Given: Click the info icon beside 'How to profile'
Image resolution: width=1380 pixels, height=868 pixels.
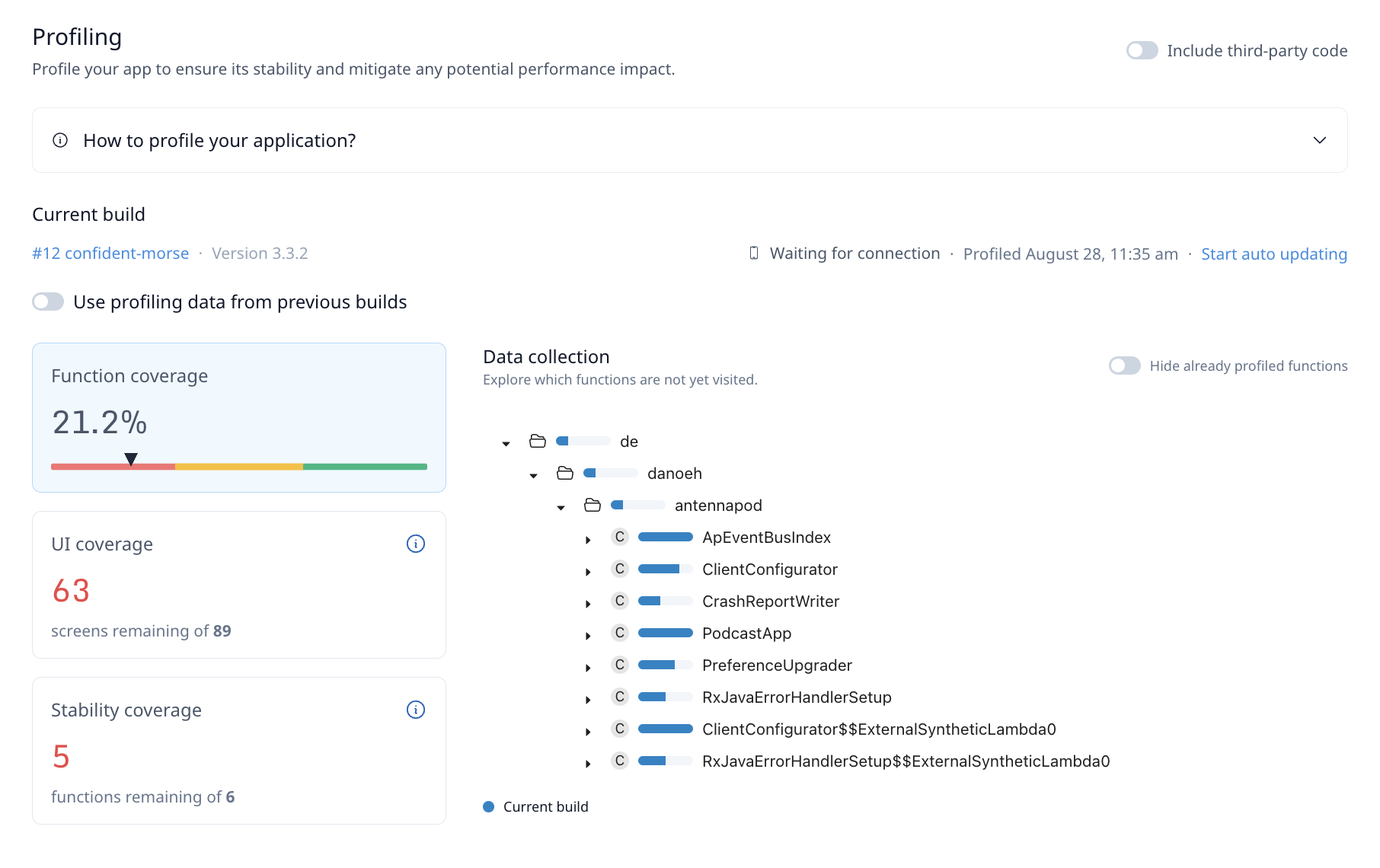Looking at the screenshot, I should [60, 140].
